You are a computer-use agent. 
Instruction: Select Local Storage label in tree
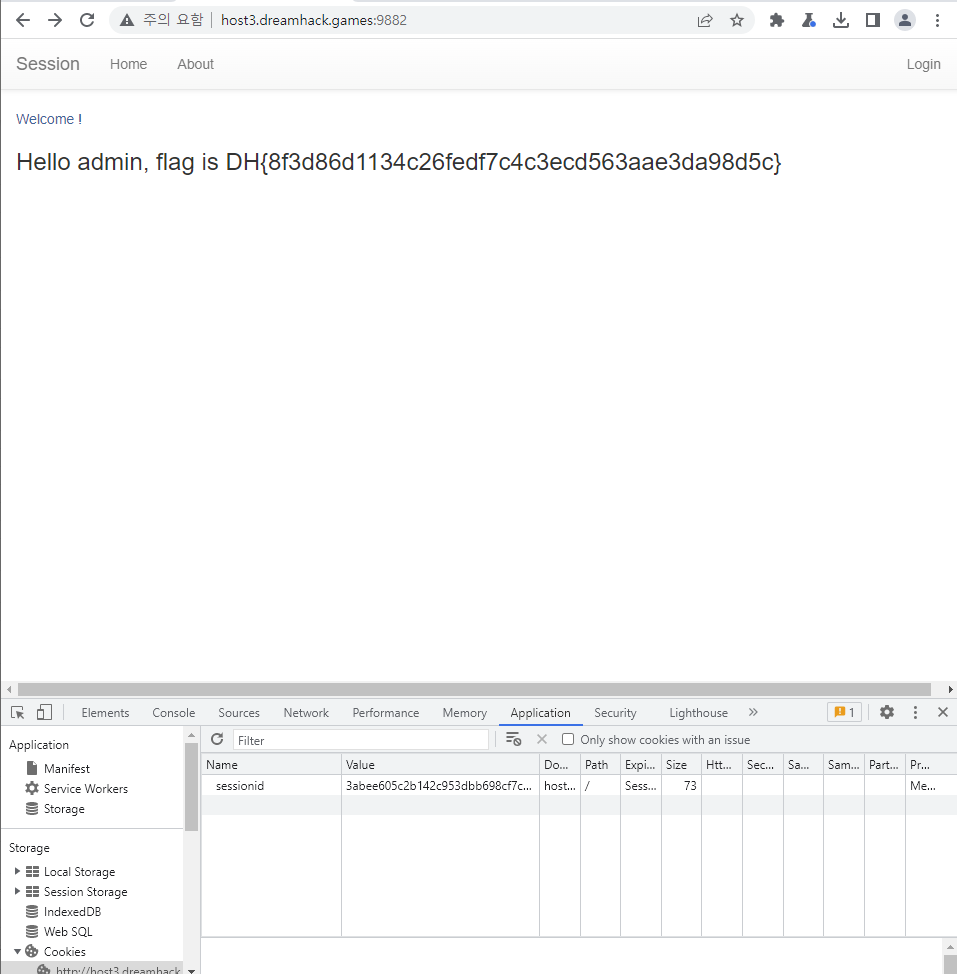79,872
